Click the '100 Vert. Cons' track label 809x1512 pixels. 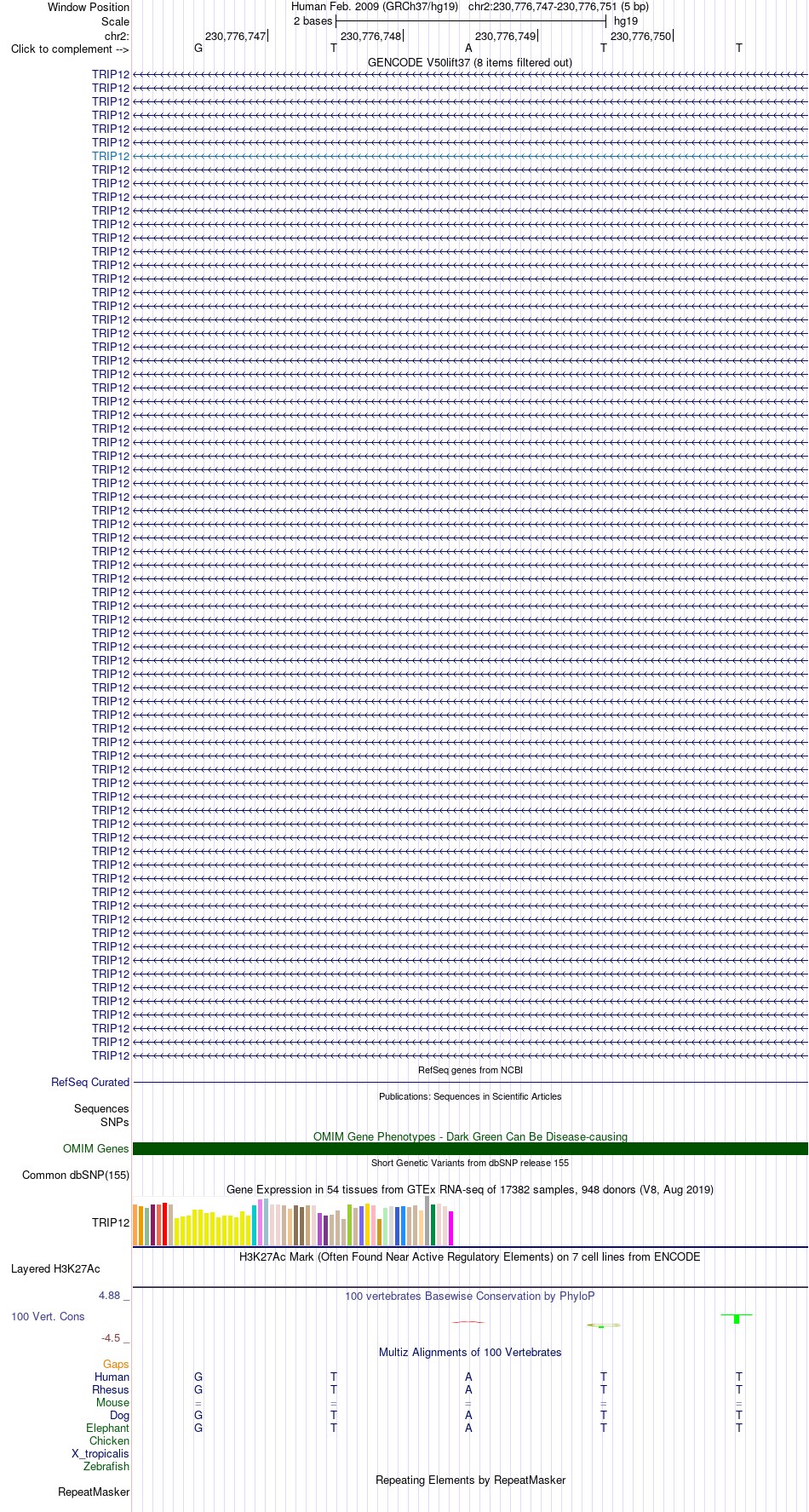[48, 1317]
